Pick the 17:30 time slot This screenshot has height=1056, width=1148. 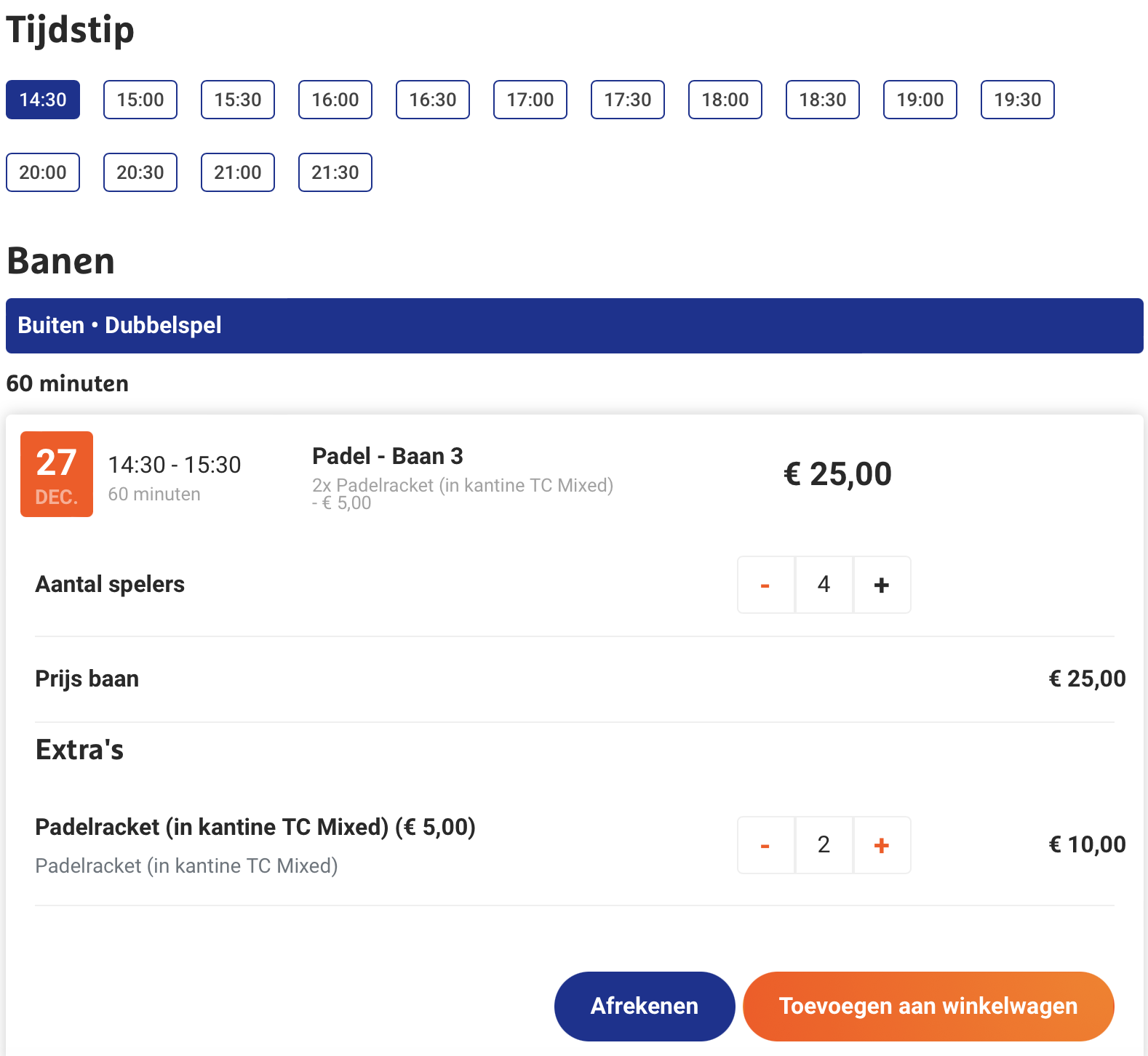coord(628,100)
